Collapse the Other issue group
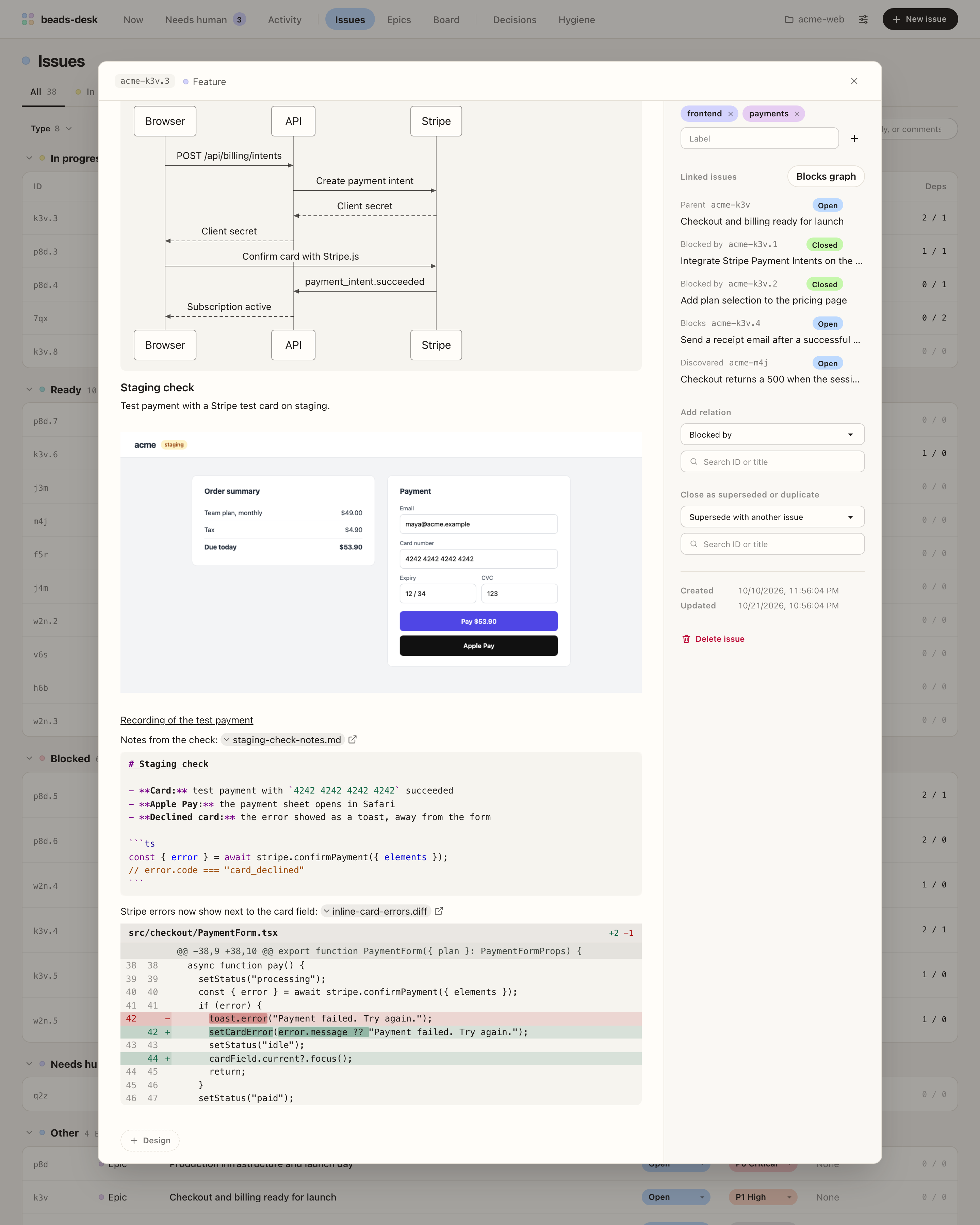 coord(29,1132)
